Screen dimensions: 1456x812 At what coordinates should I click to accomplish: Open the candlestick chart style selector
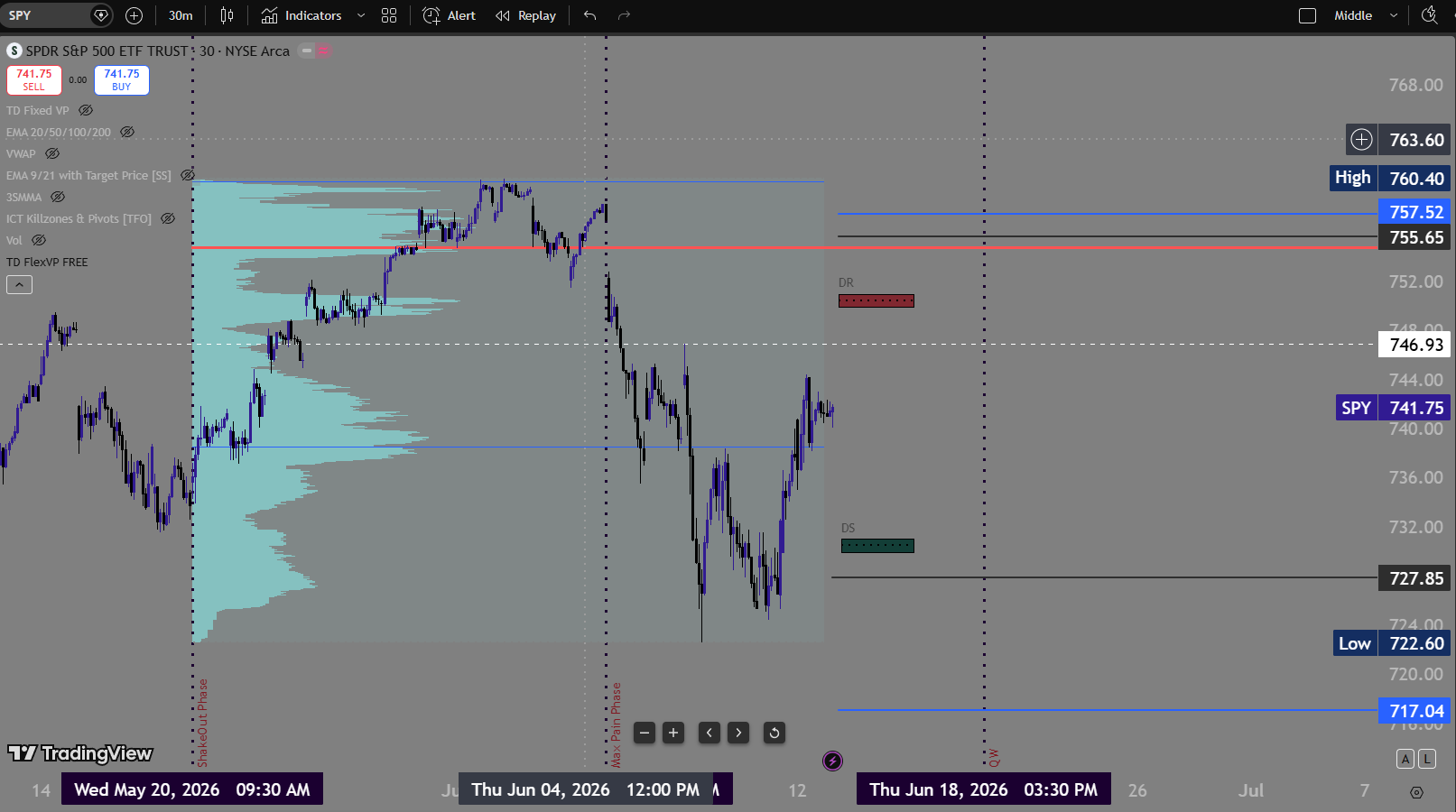227,15
